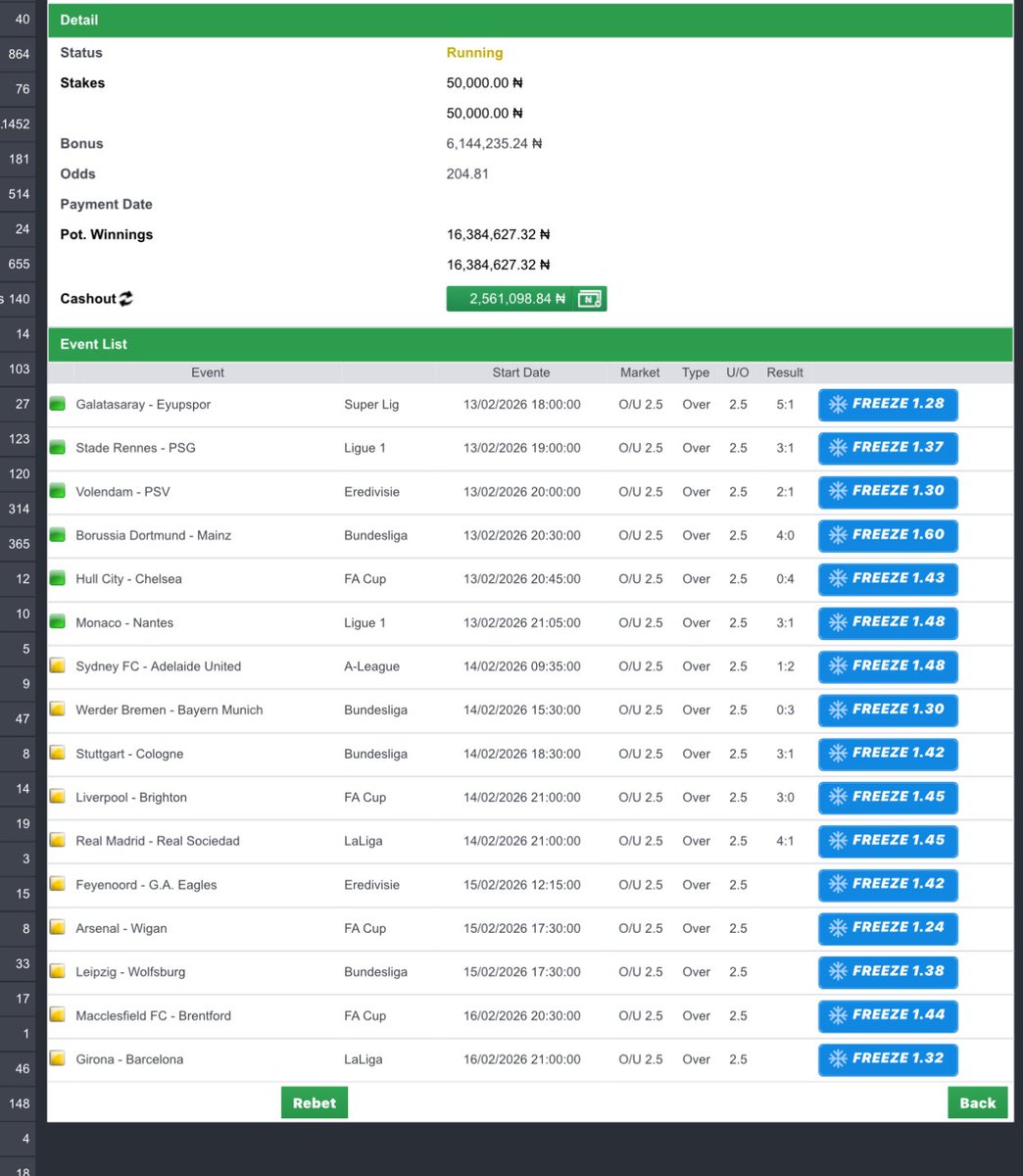Freeze Borussia Dortmund - Mainz at 1.60

[x=888, y=535]
